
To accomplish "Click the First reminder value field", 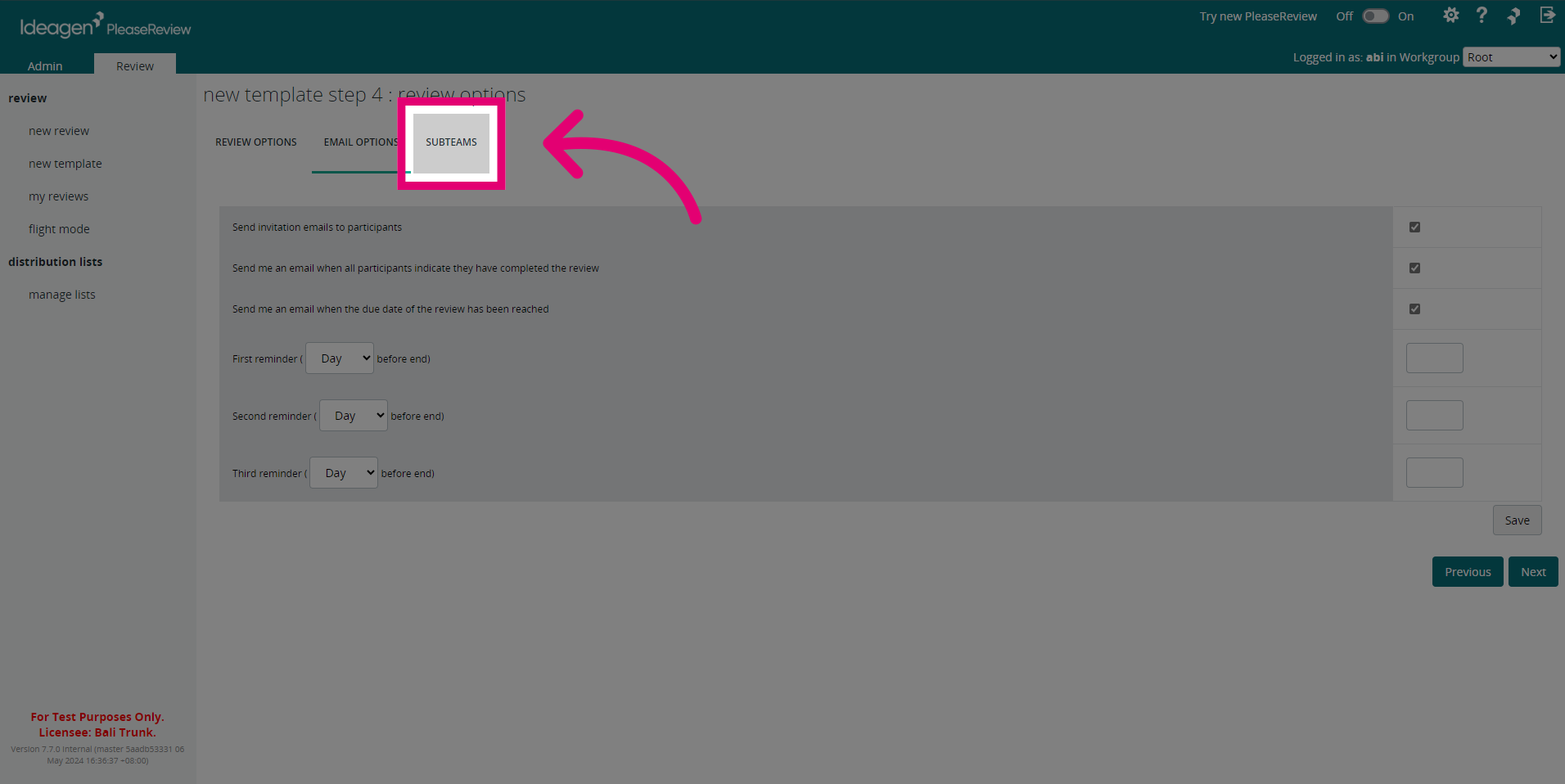I will pyautogui.click(x=1434, y=358).
